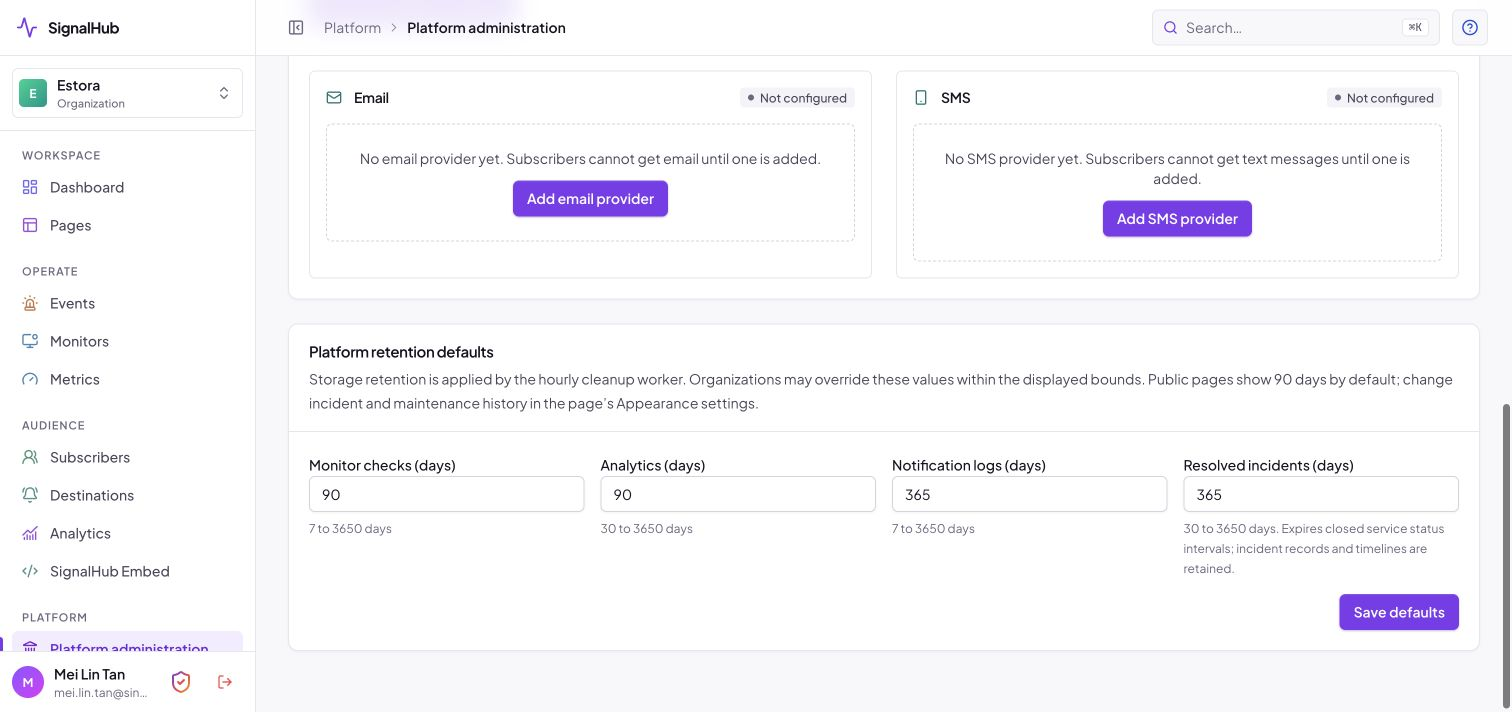Click Add email provider button

pos(590,198)
